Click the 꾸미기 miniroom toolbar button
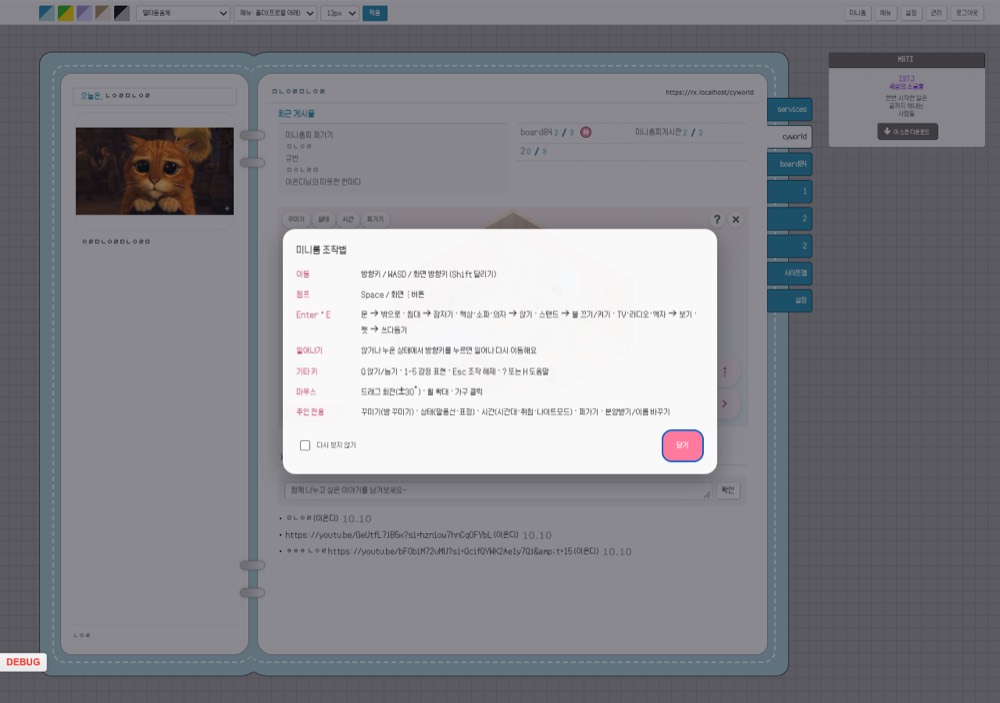Image resolution: width=1000 pixels, height=703 pixels. 297,219
